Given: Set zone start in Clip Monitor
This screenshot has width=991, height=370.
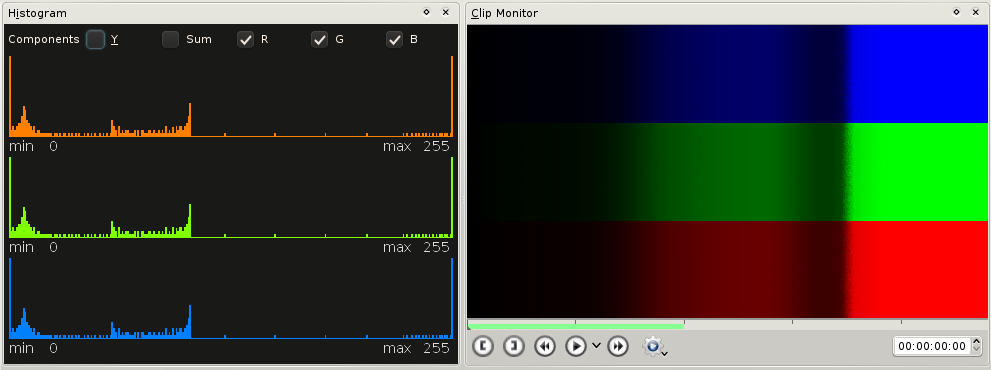Looking at the screenshot, I should tap(483, 346).
